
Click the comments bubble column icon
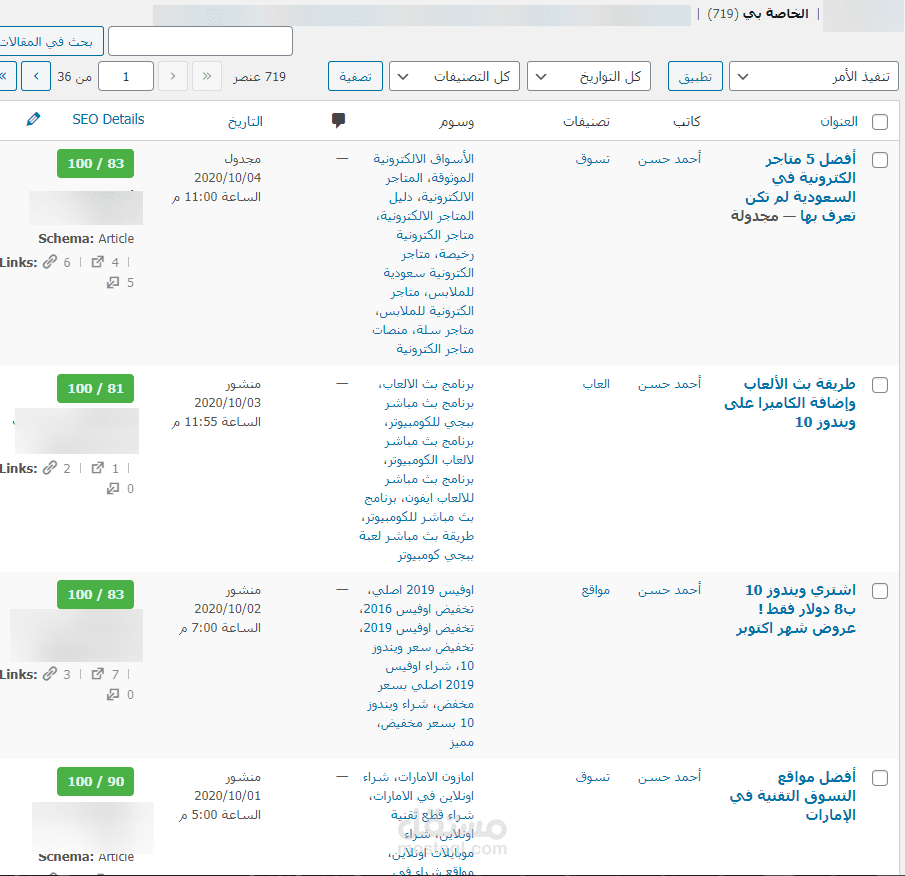(x=338, y=121)
